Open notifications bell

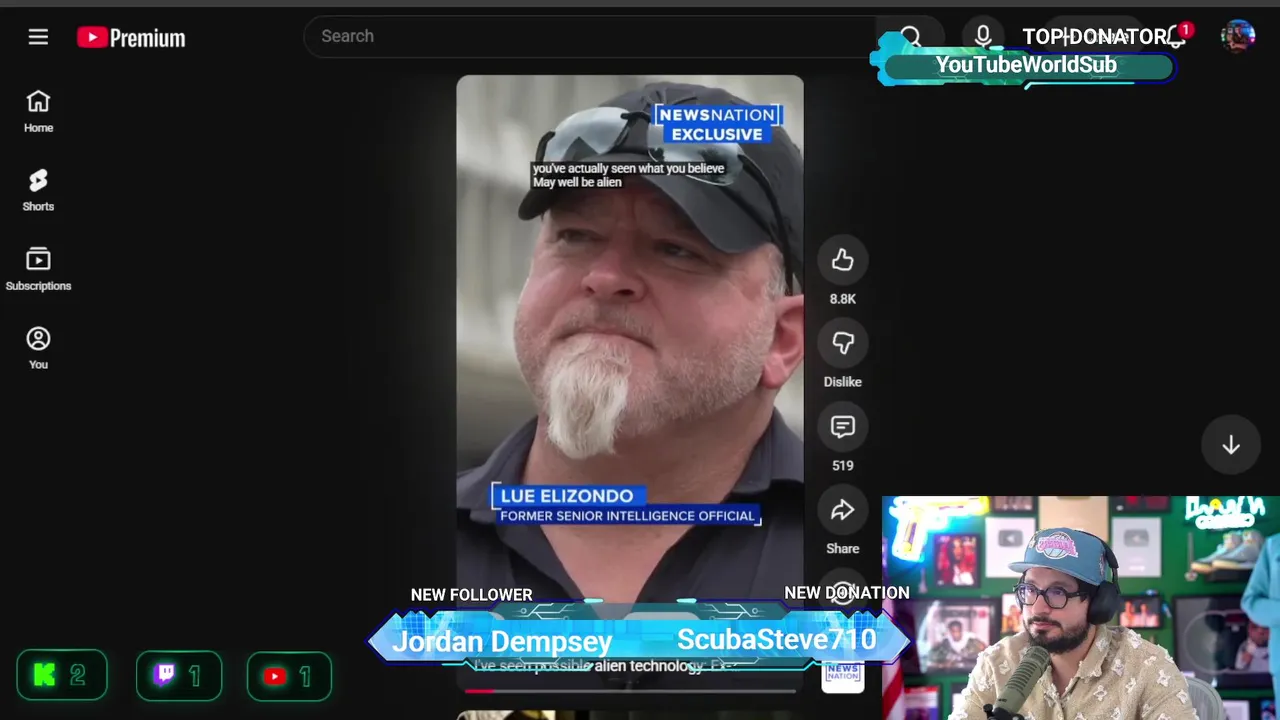pos(1177,37)
